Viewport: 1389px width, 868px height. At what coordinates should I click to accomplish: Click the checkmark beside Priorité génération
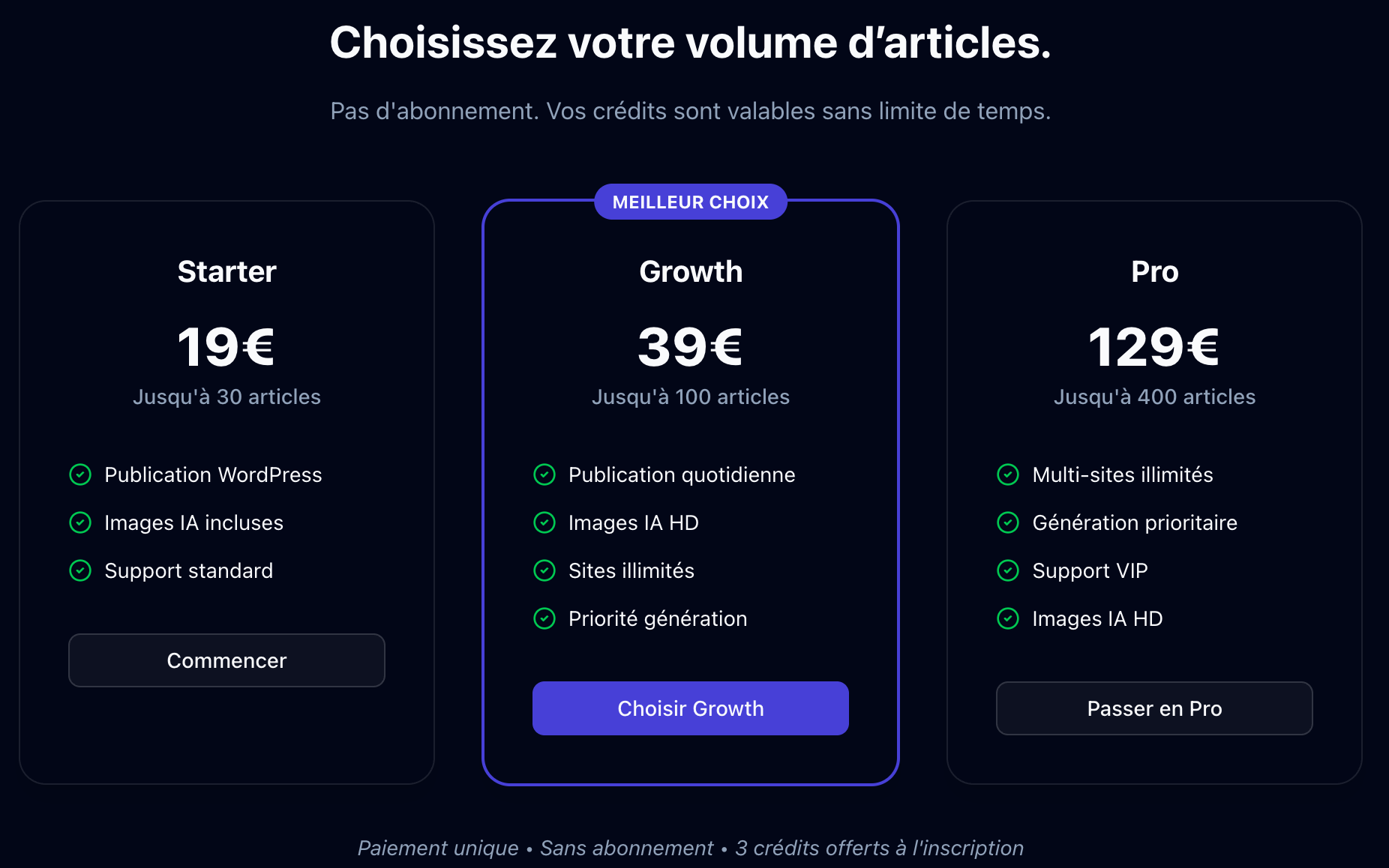click(x=544, y=618)
